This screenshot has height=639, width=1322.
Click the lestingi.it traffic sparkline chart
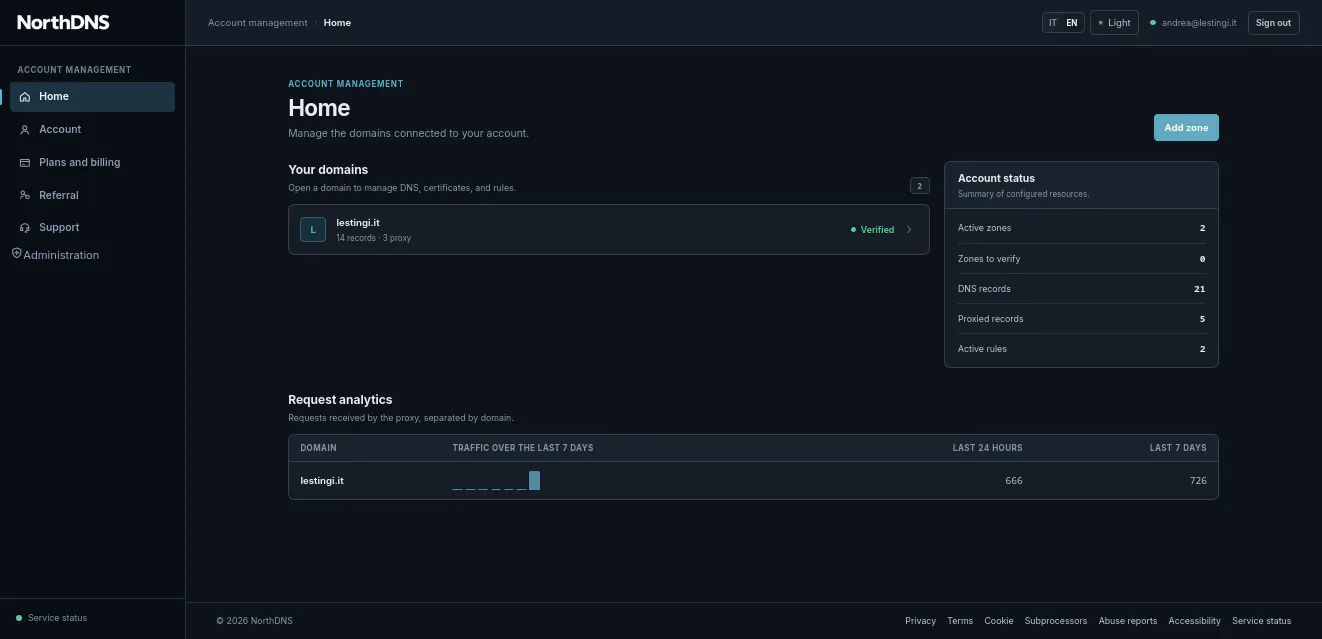coord(496,481)
